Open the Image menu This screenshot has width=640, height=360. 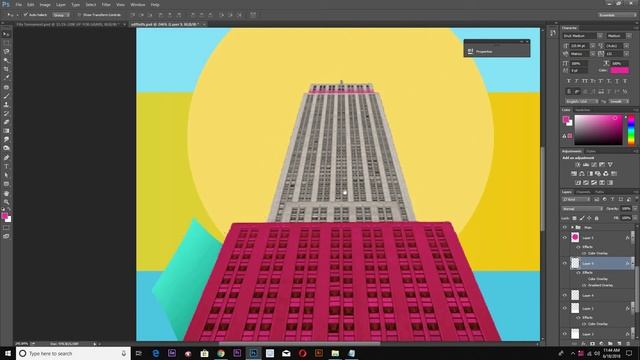45,5
